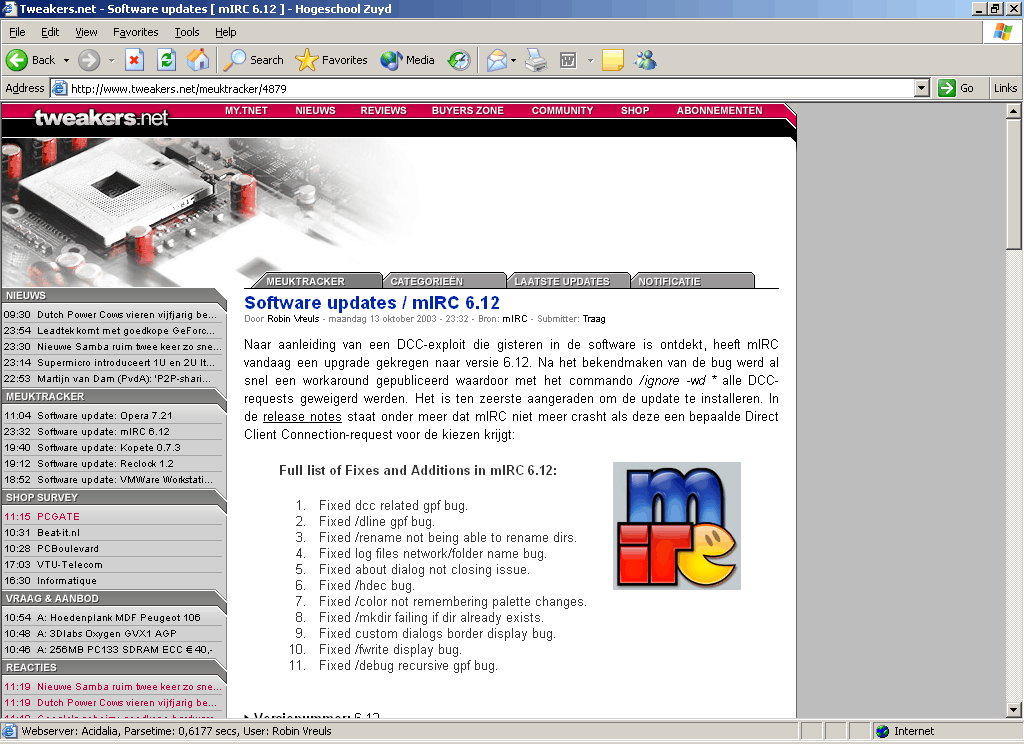The height and width of the screenshot is (744, 1024).
Task: Click the tweakers.net logo
Action: [x=101, y=118]
